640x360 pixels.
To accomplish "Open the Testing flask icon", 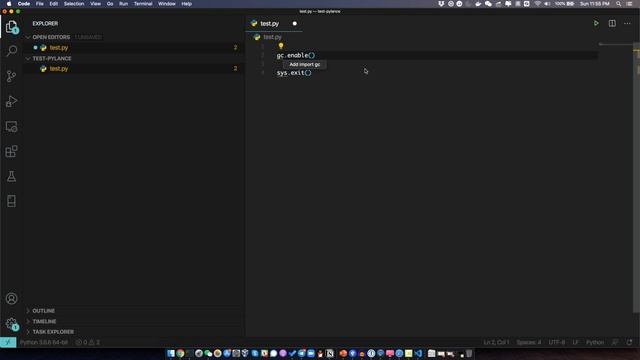I will (x=11, y=176).
